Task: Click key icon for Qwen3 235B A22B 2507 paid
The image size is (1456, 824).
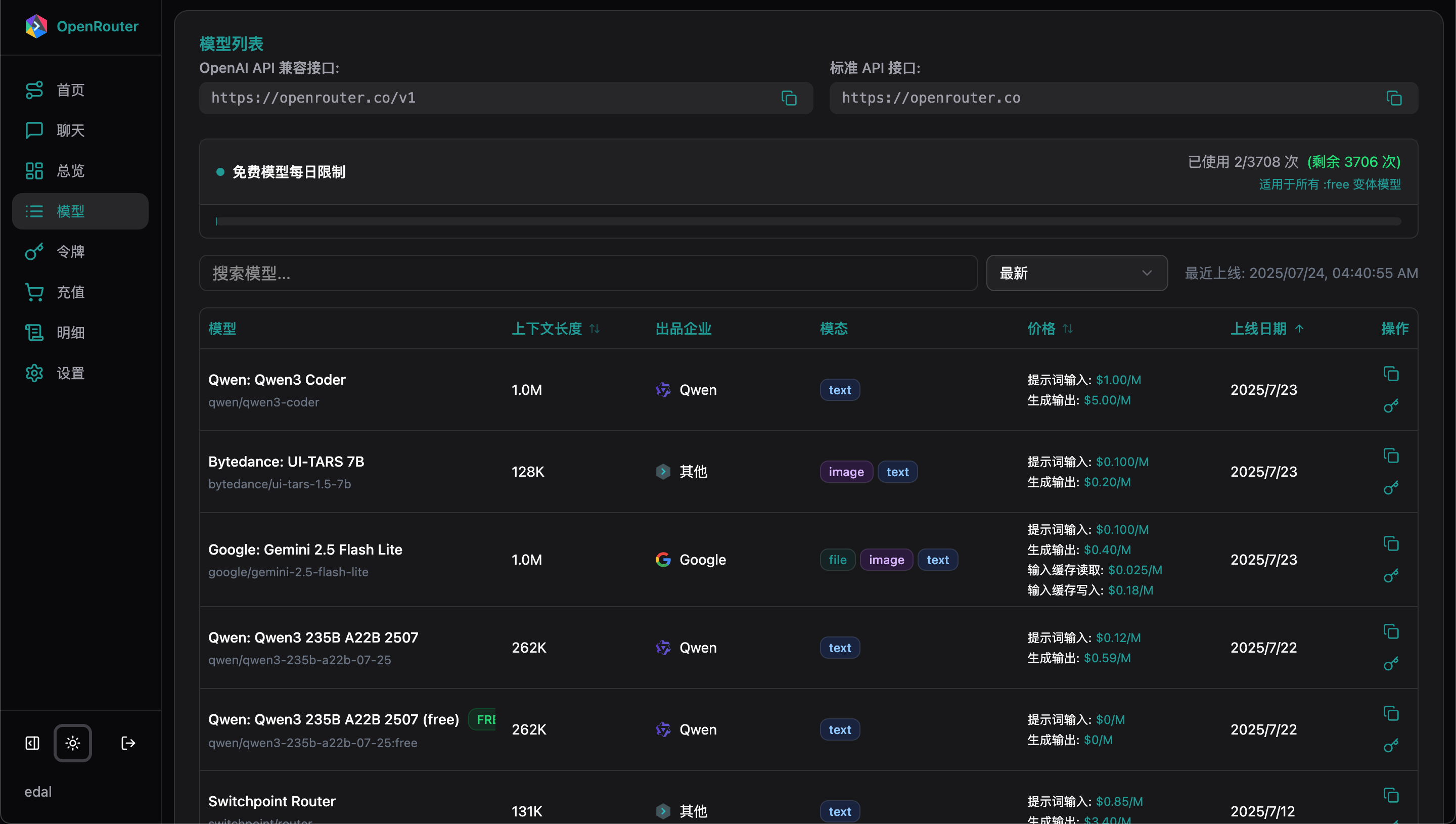Action: coord(1391,663)
